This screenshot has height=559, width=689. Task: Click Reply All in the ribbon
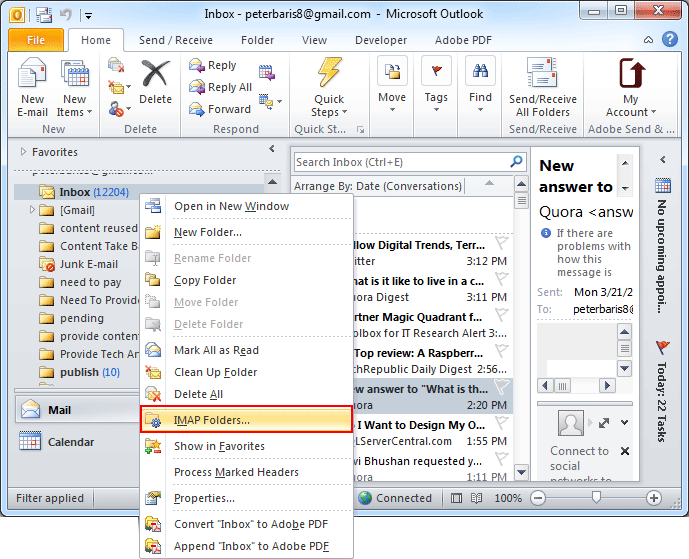pos(221,87)
